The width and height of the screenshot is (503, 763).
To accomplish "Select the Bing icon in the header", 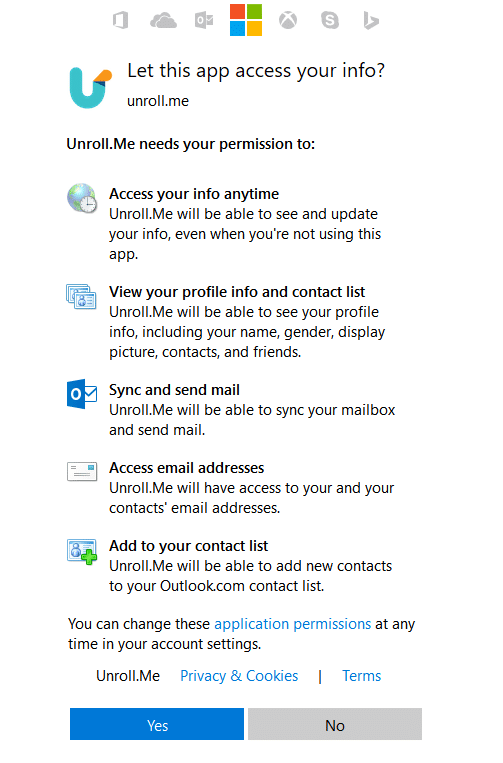I will click(x=371, y=21).
